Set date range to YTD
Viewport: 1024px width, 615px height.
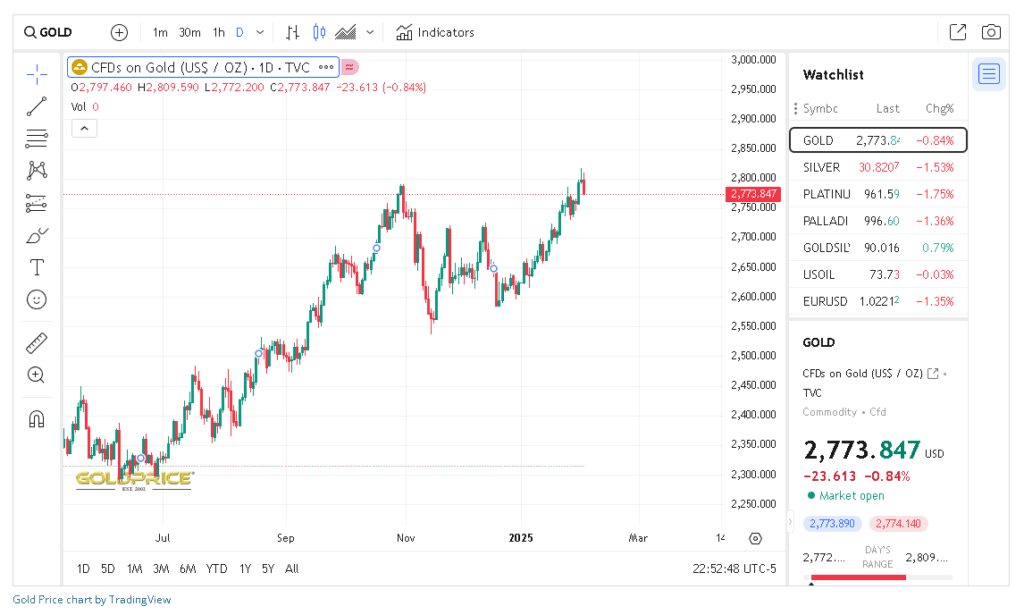217,569
